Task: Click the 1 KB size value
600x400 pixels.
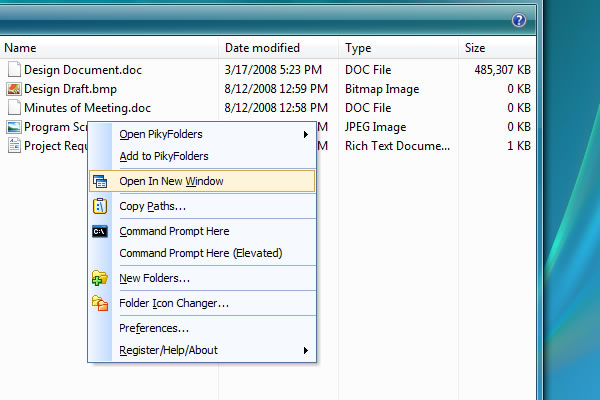Action: pyautogui.click(x=519, y=146)
